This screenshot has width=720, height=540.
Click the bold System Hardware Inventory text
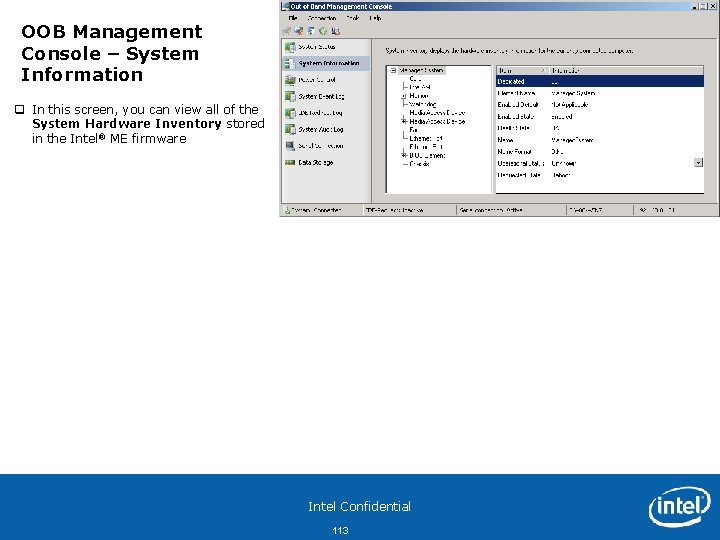127,124
